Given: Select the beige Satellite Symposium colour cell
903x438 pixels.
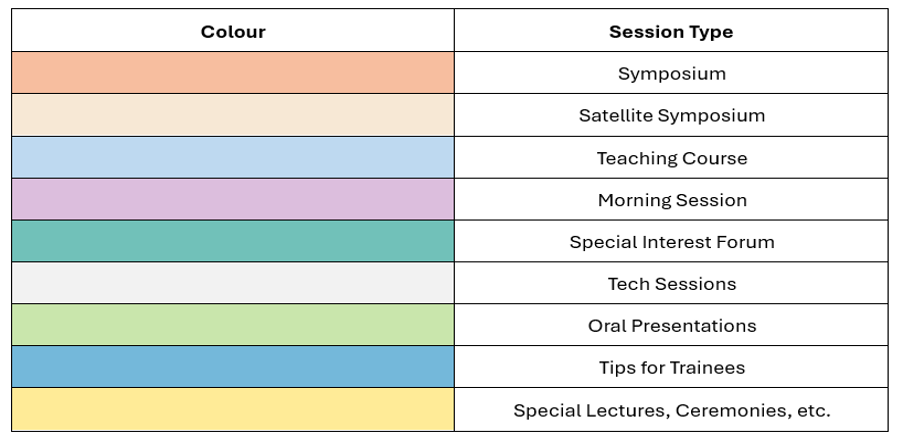Looking at the screenshot, I should [x=233, y=115].
